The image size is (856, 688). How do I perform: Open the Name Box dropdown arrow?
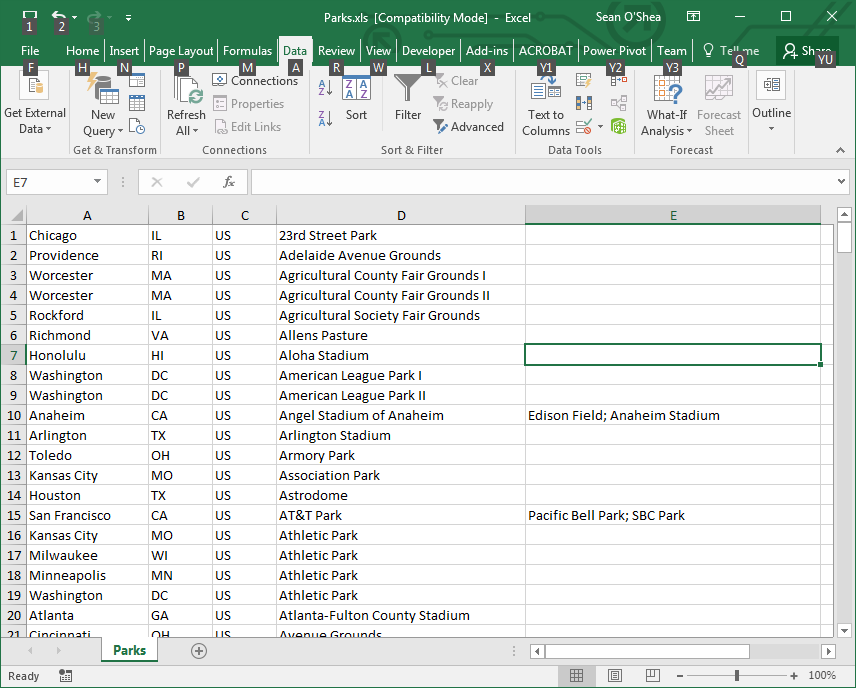coord(97,181)
